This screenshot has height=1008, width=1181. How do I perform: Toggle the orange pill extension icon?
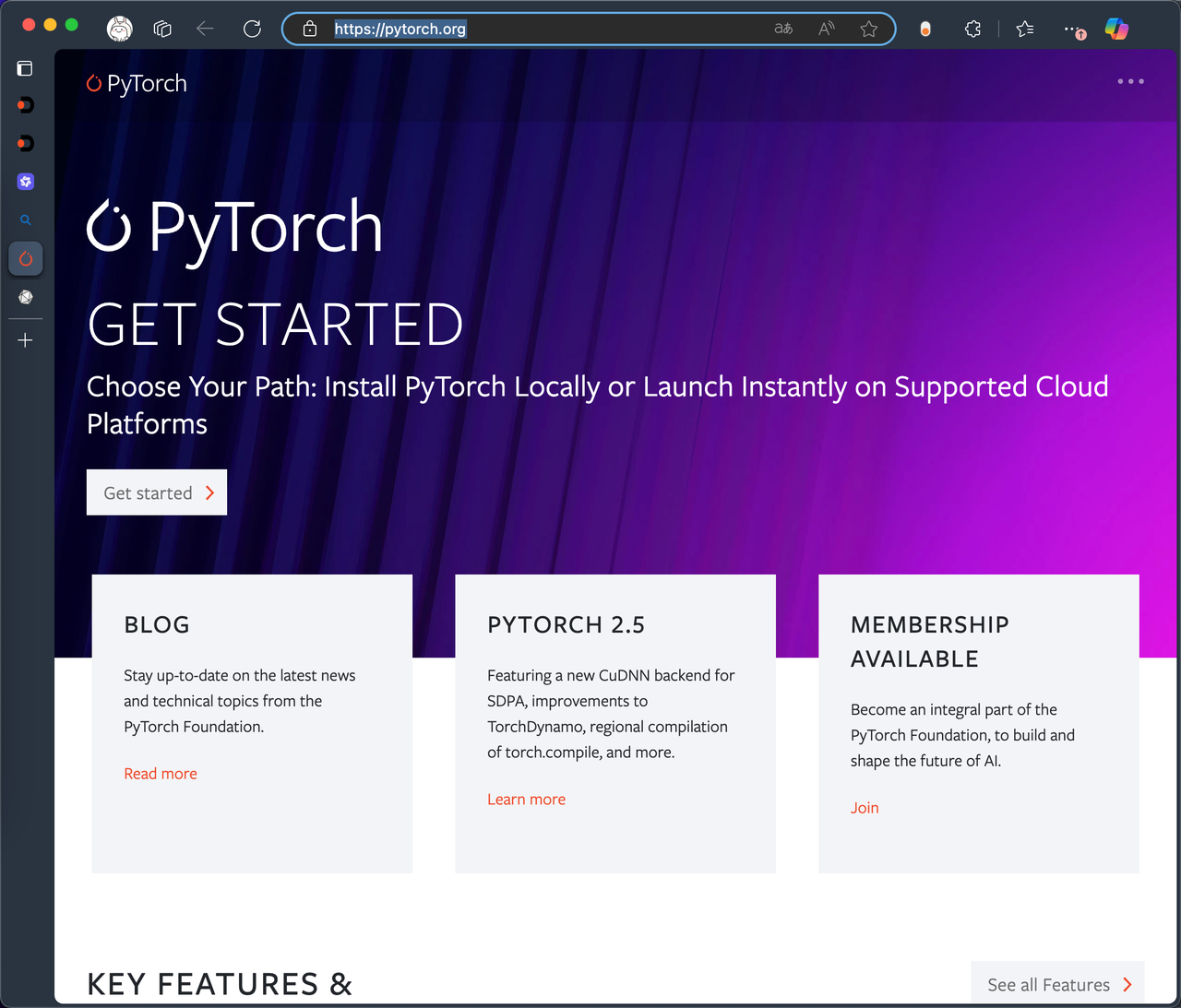click(x=925, y=30)
